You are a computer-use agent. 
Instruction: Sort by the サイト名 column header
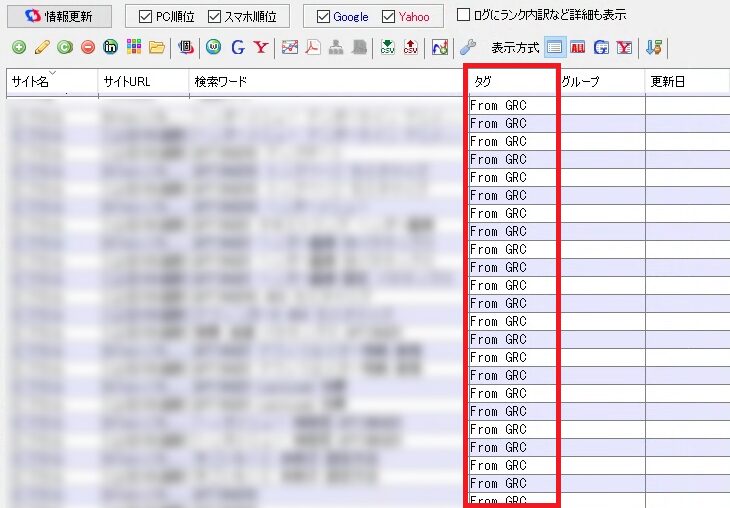tap(52, 82)
